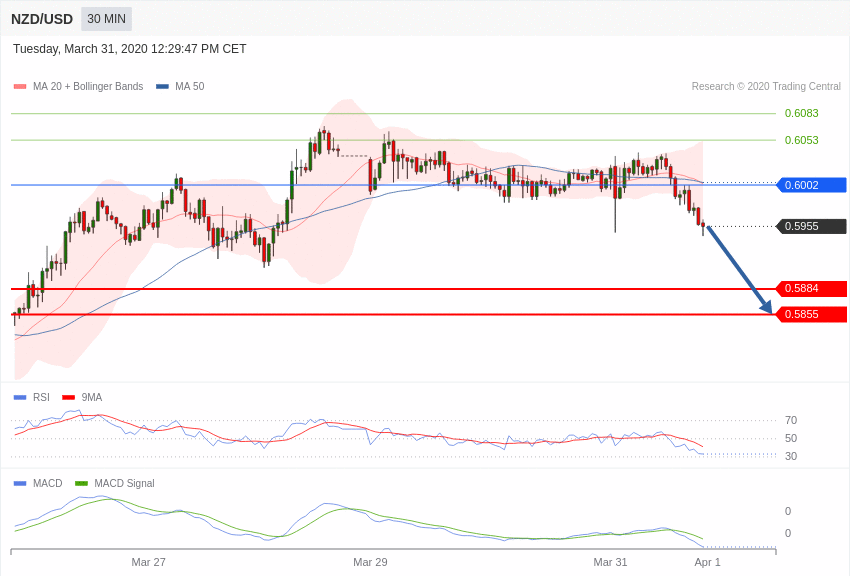The image size is (850, 576).
Task: Click the MACD legend label
Action: pyautogui.click(x=48, y=483)
